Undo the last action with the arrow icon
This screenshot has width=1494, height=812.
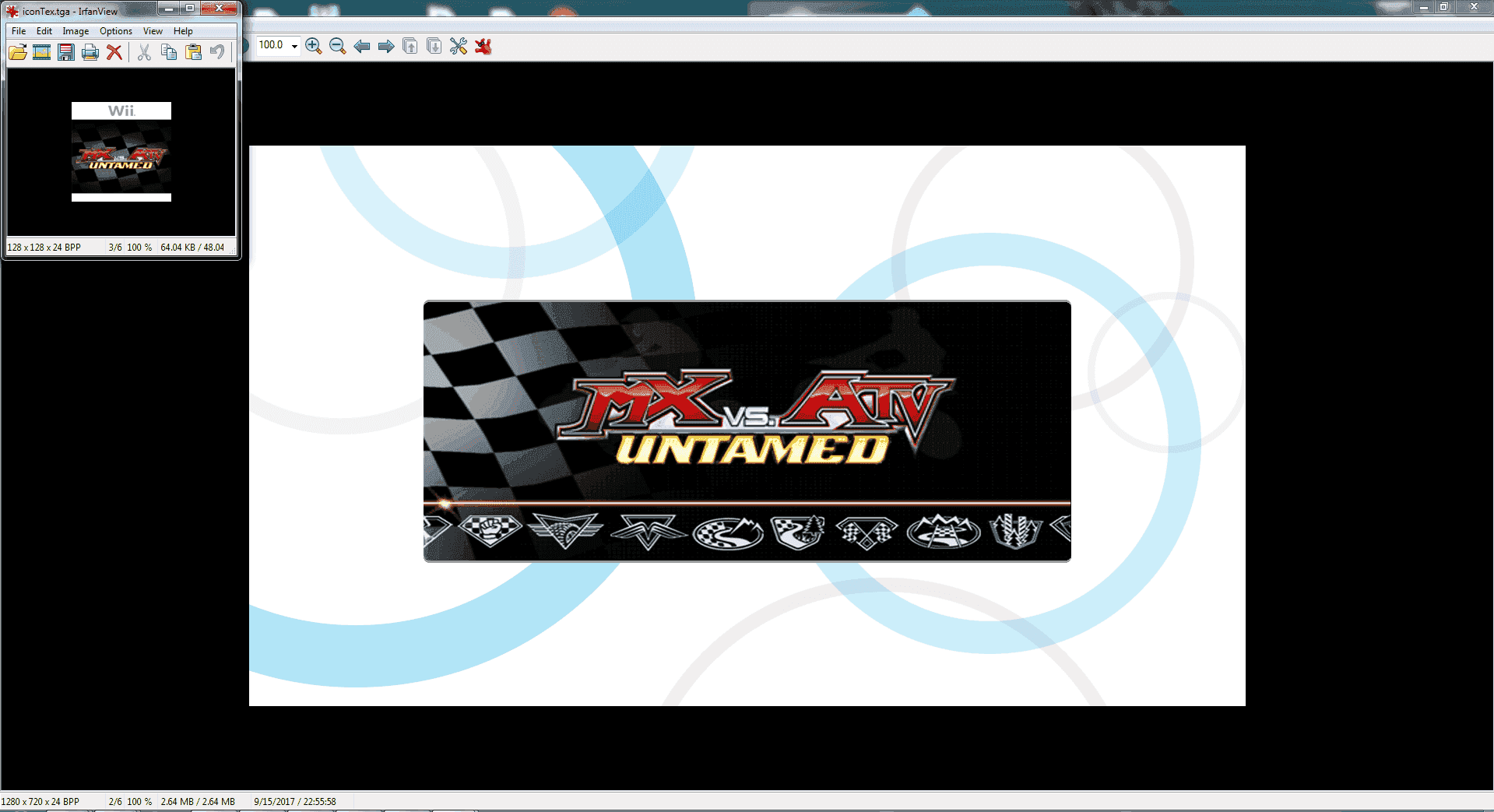(x=217, y=52)
